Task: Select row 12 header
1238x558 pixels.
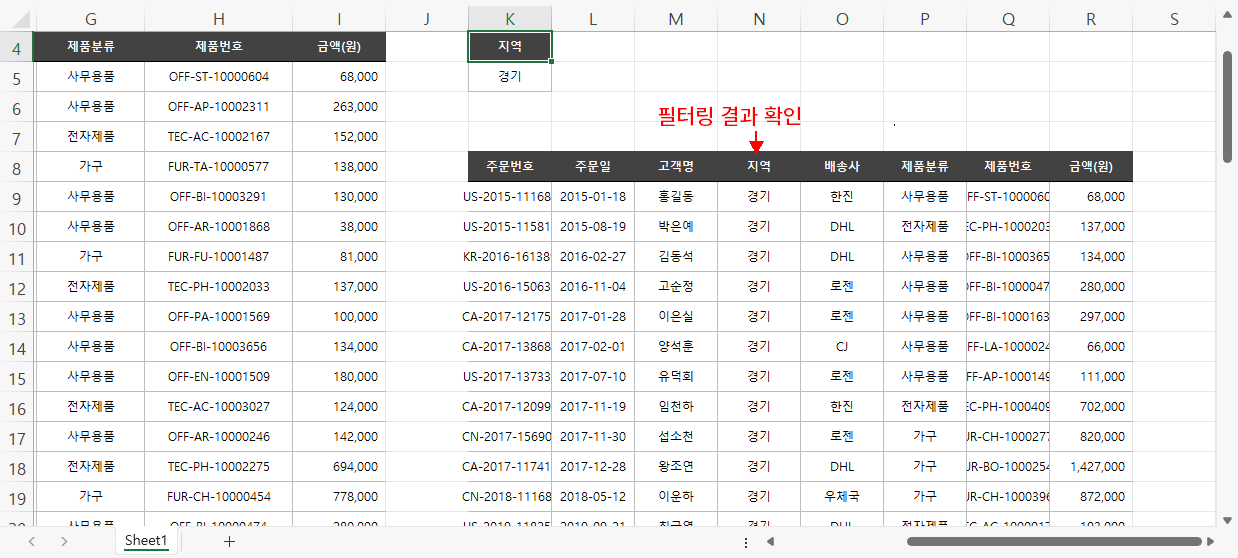Action: click(x=17, y=287)
